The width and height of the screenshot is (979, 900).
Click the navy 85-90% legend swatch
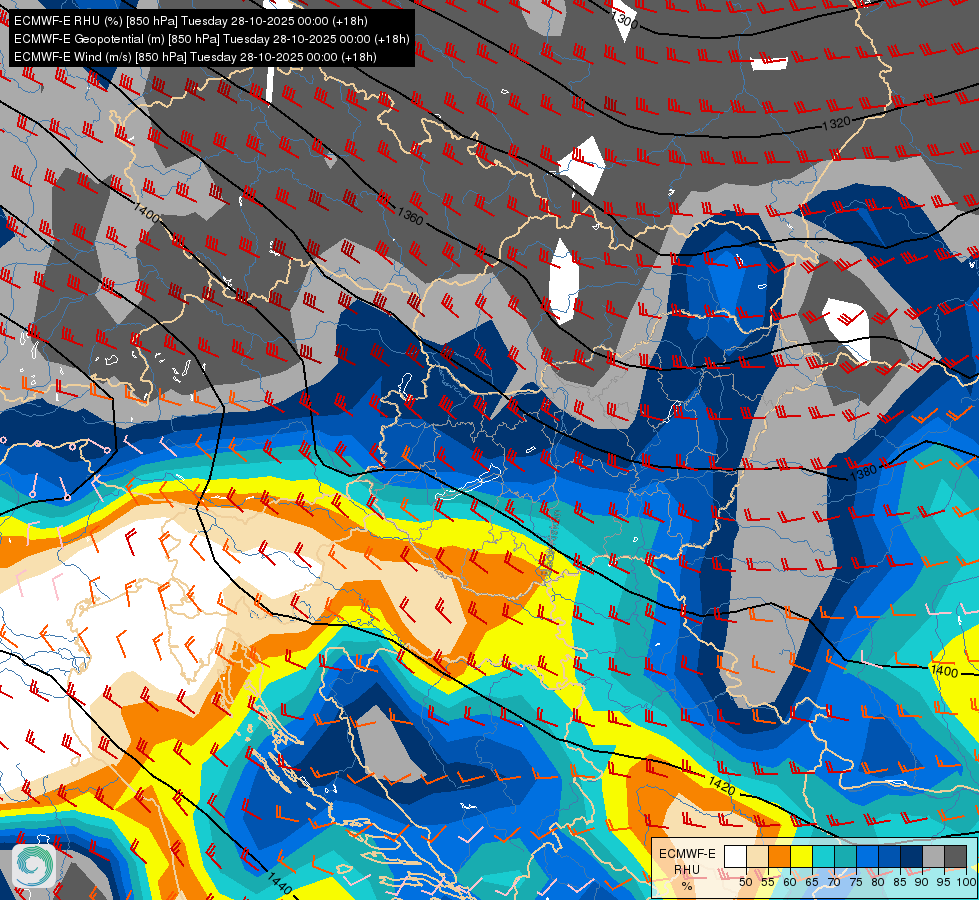[912, 856]
